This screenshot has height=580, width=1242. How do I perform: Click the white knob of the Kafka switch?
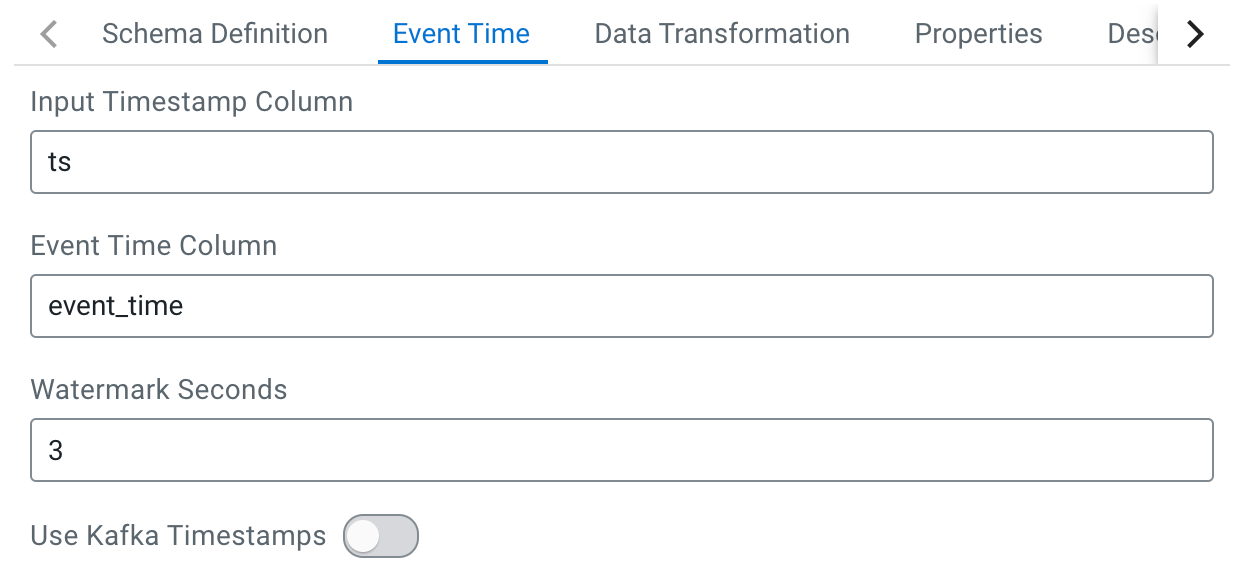(x=363, y=537)
